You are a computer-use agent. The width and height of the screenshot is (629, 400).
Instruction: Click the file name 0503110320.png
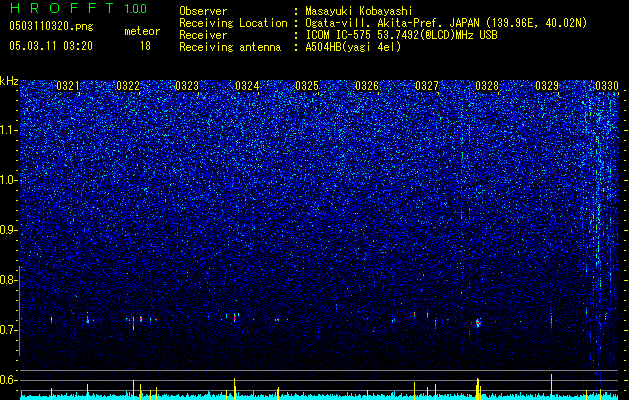point(51,26)
